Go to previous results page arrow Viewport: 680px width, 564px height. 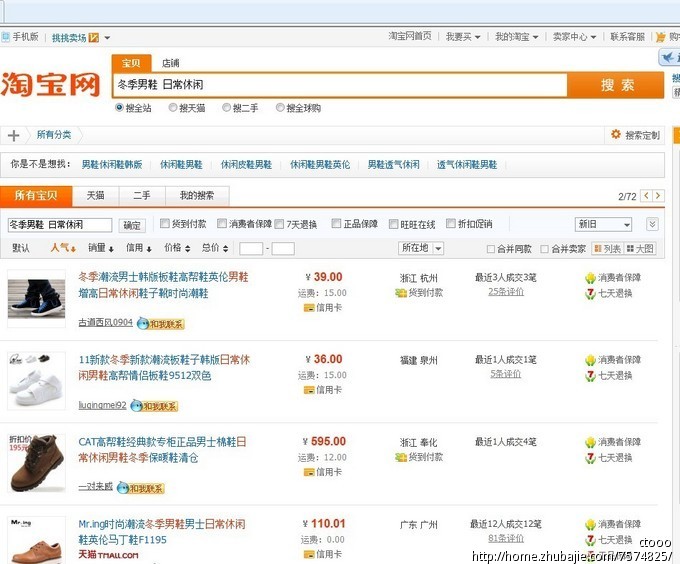[x=646, y=196]
